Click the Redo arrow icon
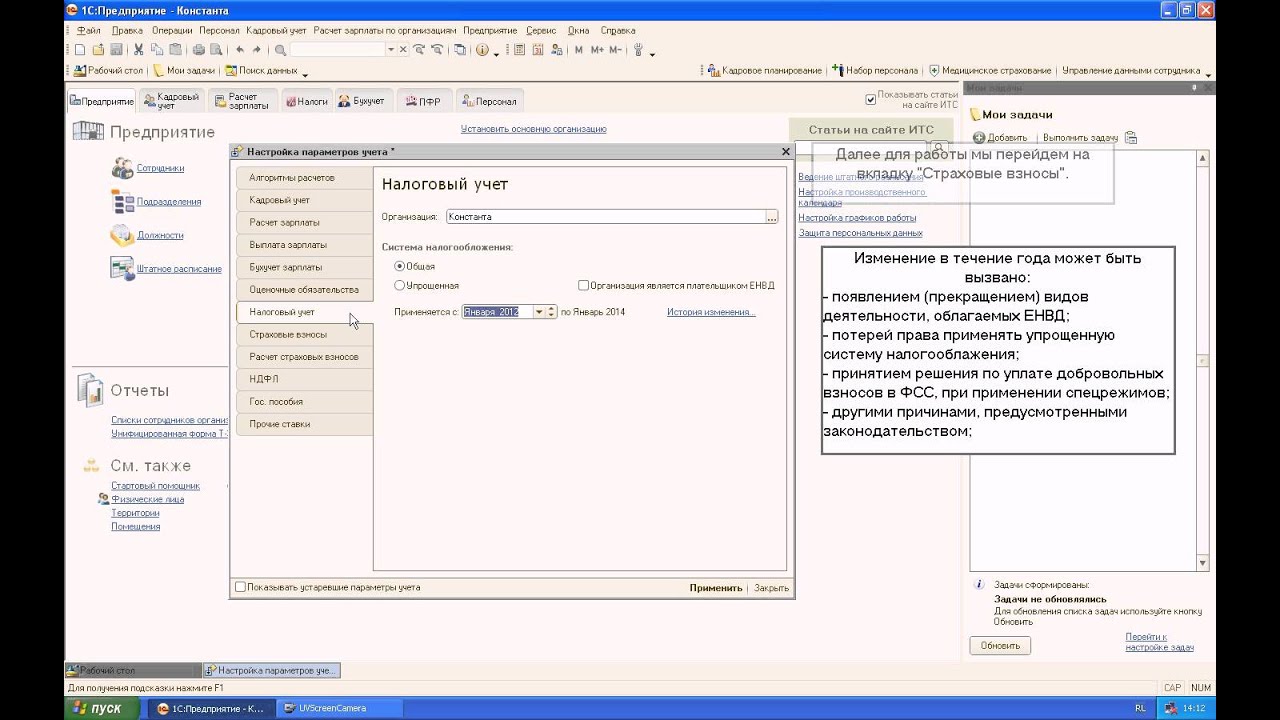1280x720 pixels. 257,50
